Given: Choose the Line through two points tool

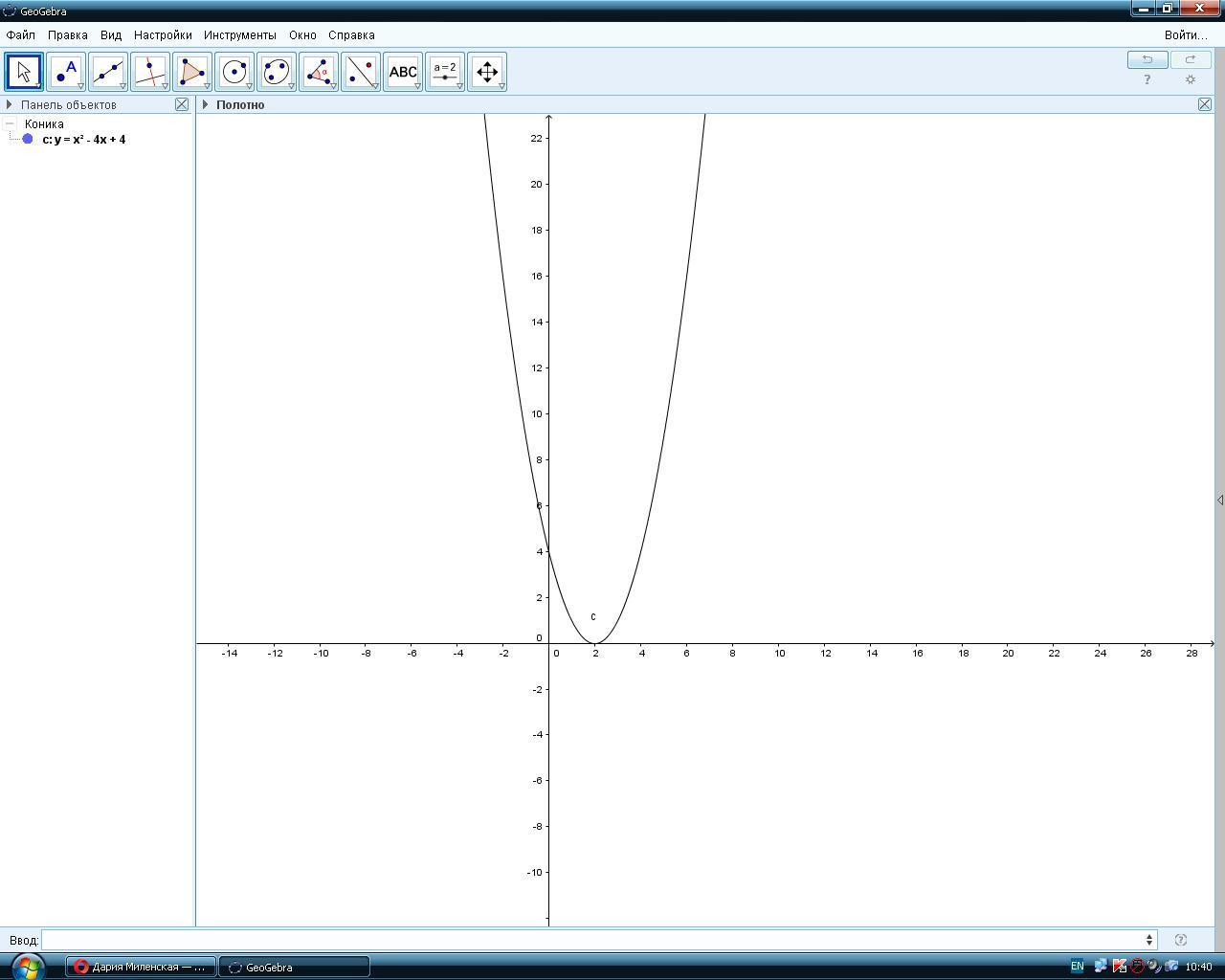Looking at the screenshot, I should pos(108,72).
